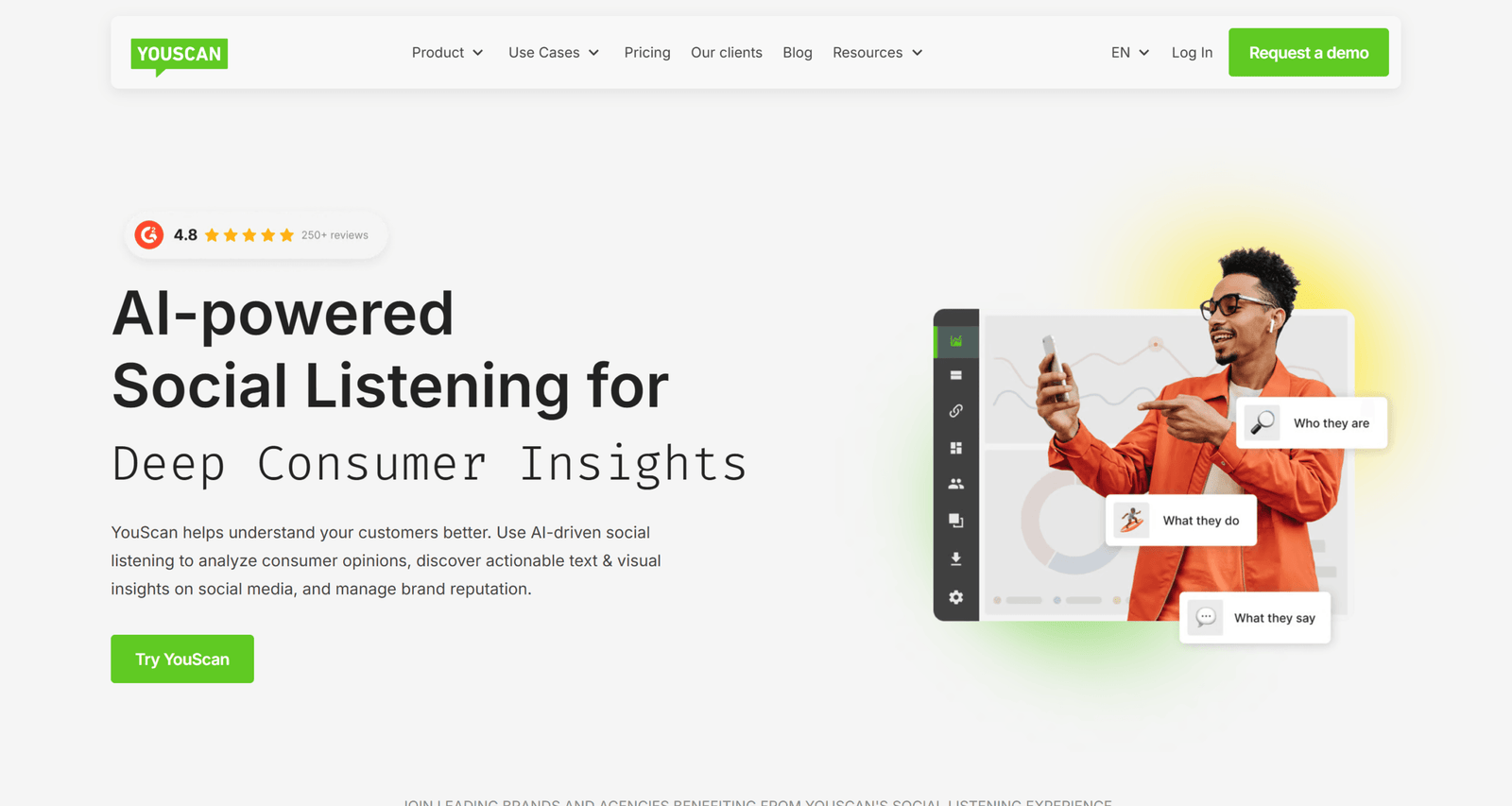Viewport: 1512px width, 806px height.
Task: Click the download arrow sidebar icon
Action: [956, 558]
